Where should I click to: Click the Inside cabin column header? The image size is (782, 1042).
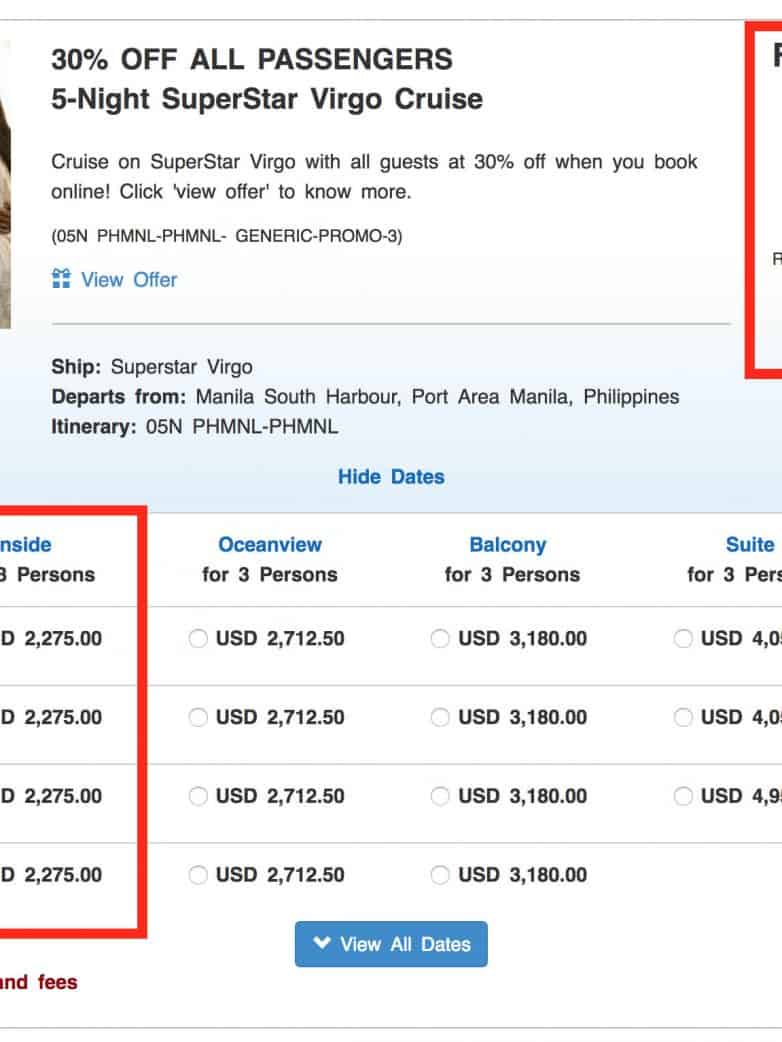(25, 545)
